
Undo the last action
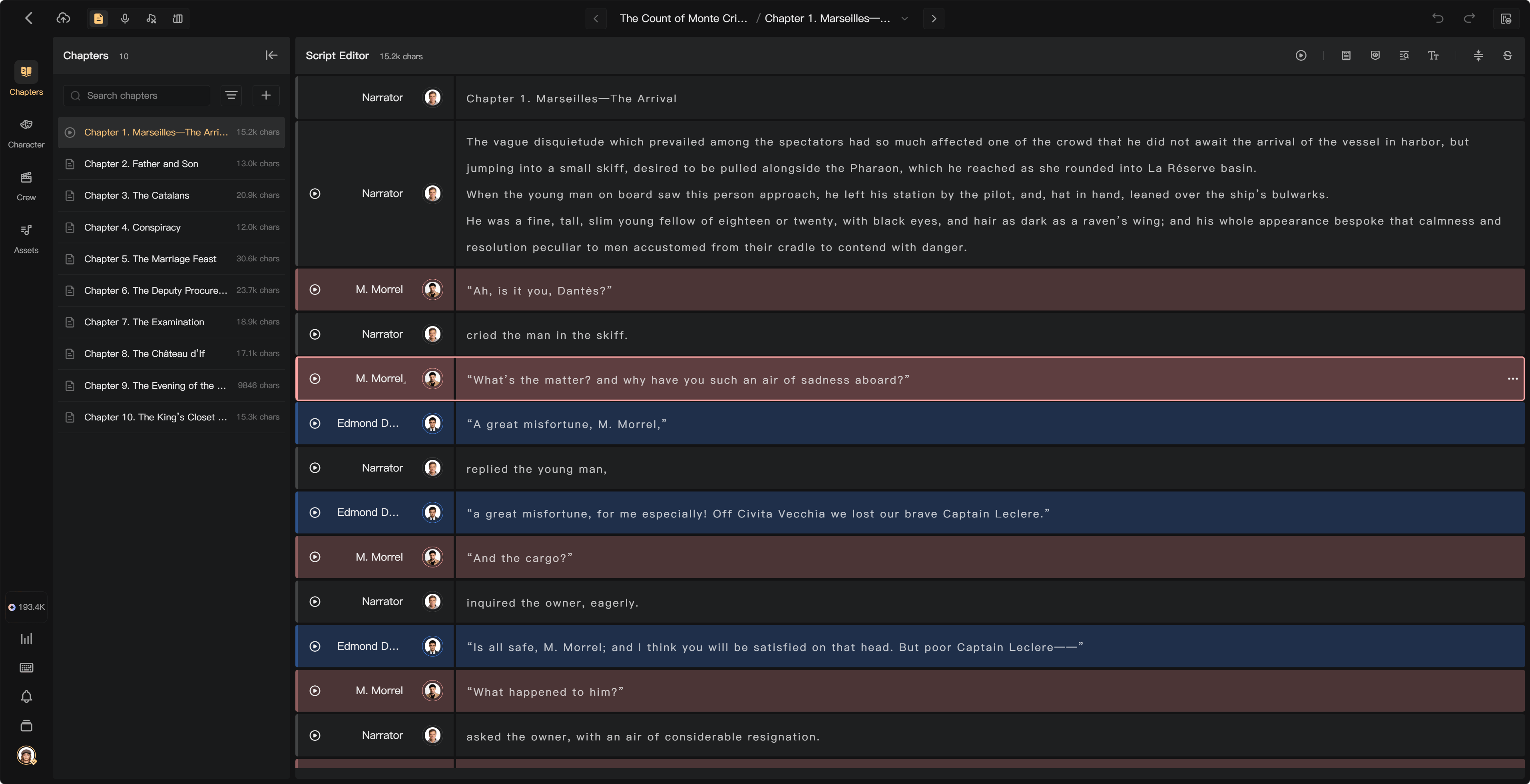coord(1437,18)
